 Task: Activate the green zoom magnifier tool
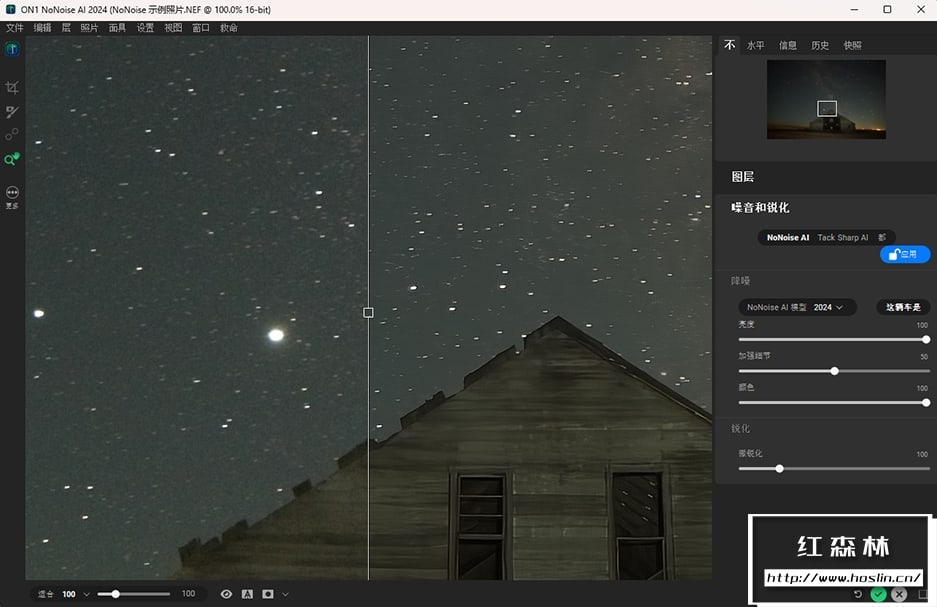(12, 159)
